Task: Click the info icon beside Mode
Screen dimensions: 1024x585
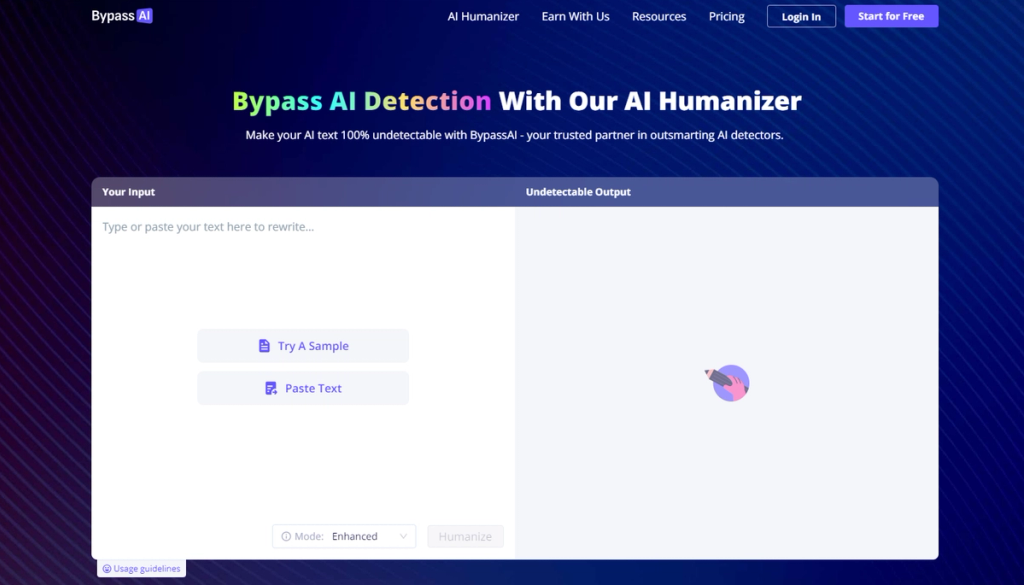Action: coord(286,536)
